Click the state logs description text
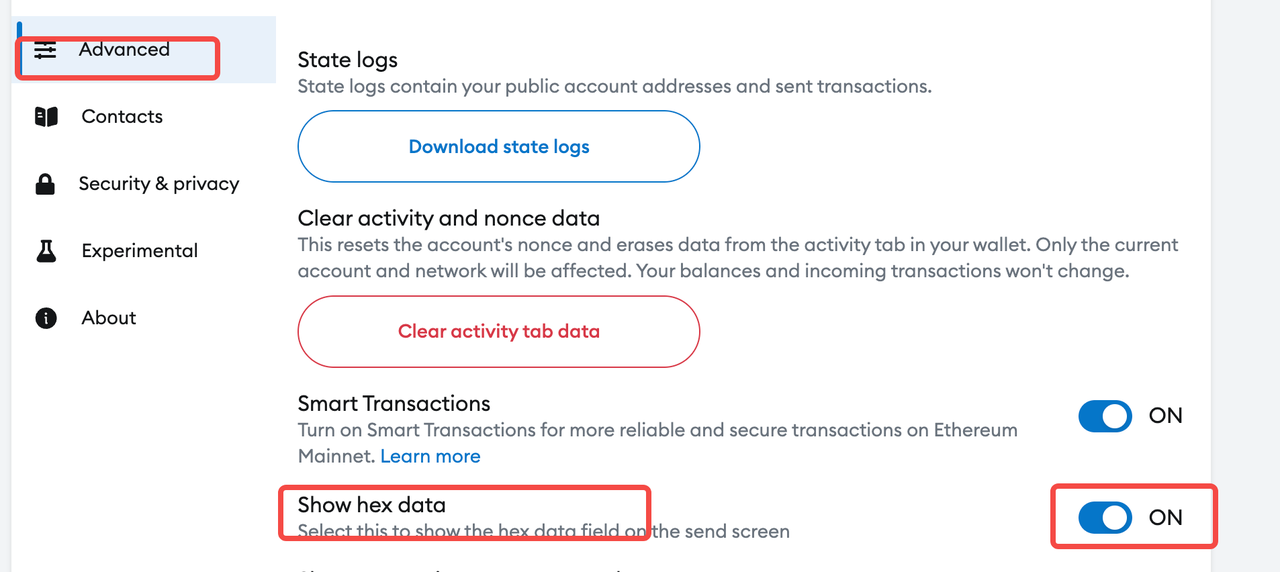This screenshot has height=572, width=1280. [x=614, y=87]
